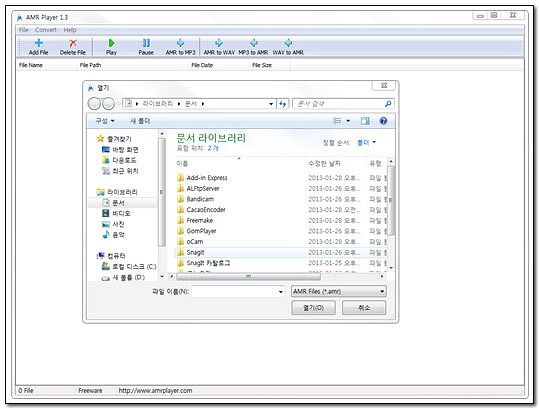
Task: Select 사진 pictures in the sidebar
Action: [x=113, y=224]
